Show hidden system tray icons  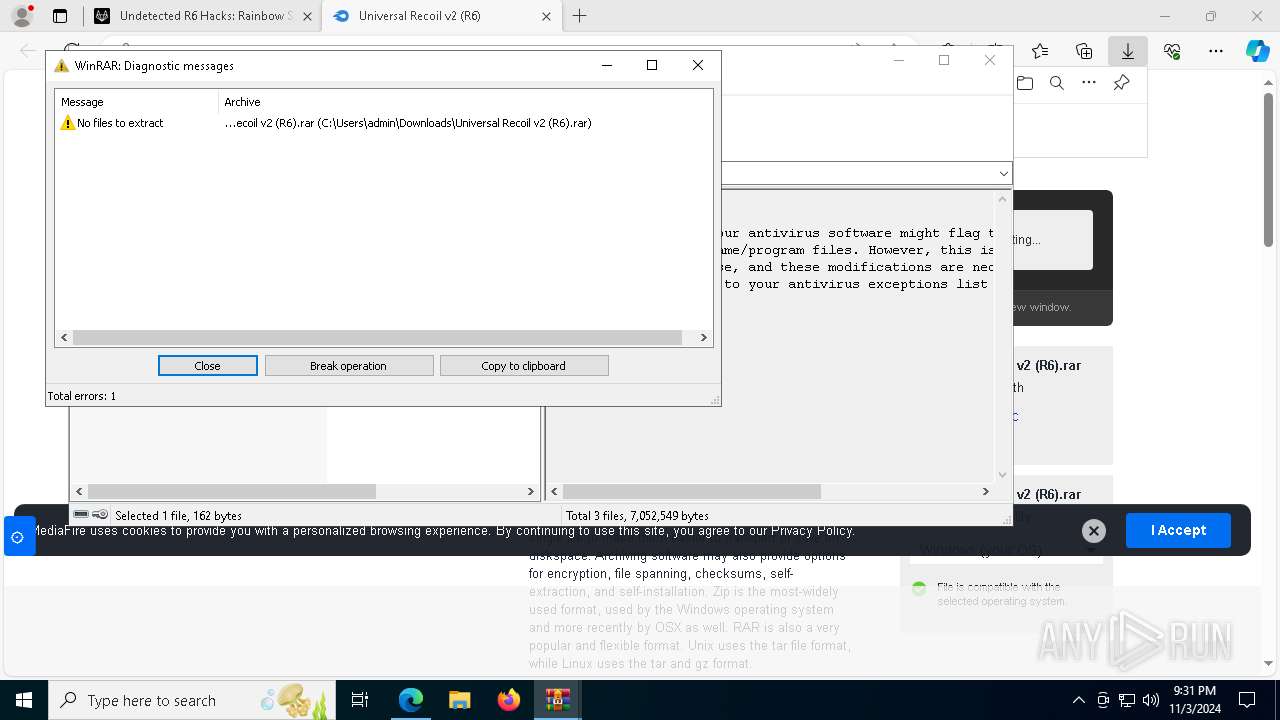coord(1078,700)
